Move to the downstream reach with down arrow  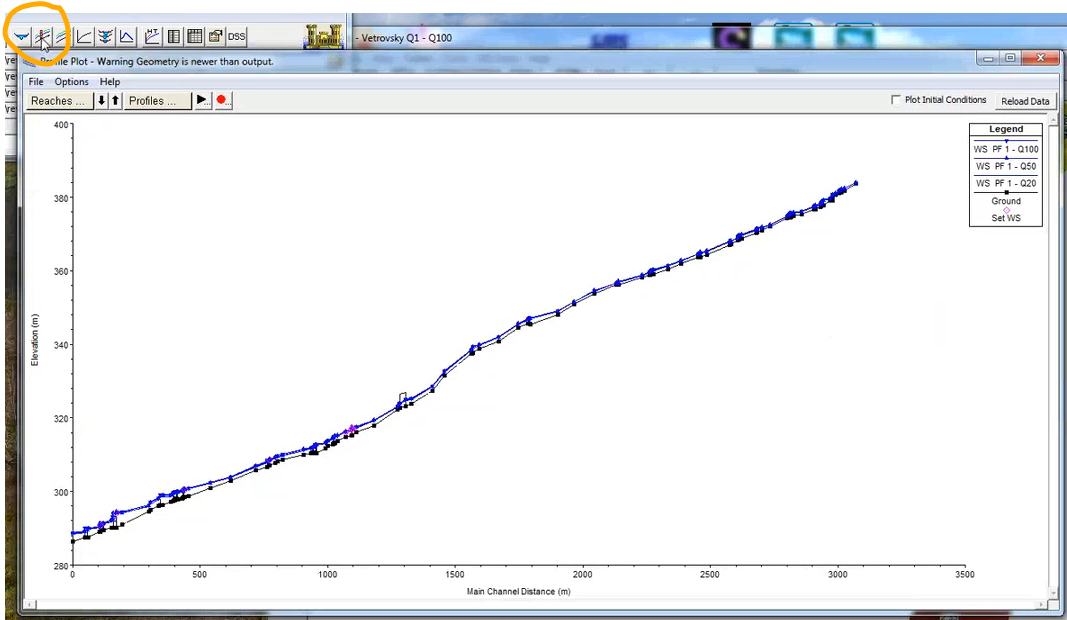[x=102, y=101]
